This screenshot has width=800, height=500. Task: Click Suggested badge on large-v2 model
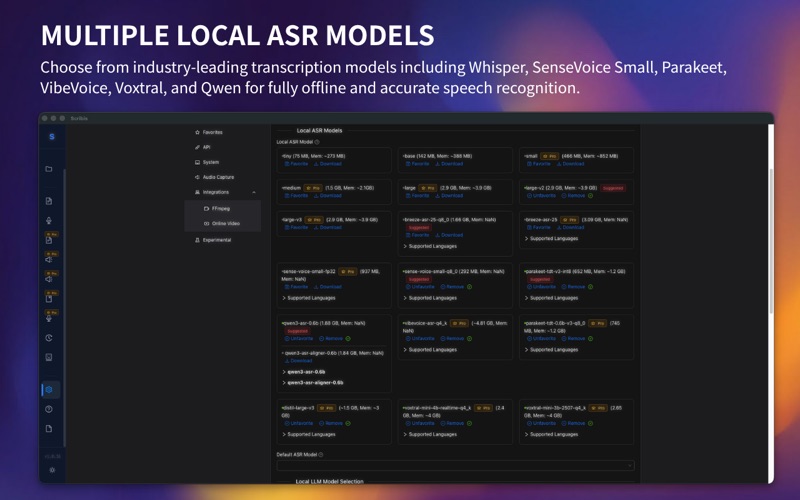pos(613,188)
